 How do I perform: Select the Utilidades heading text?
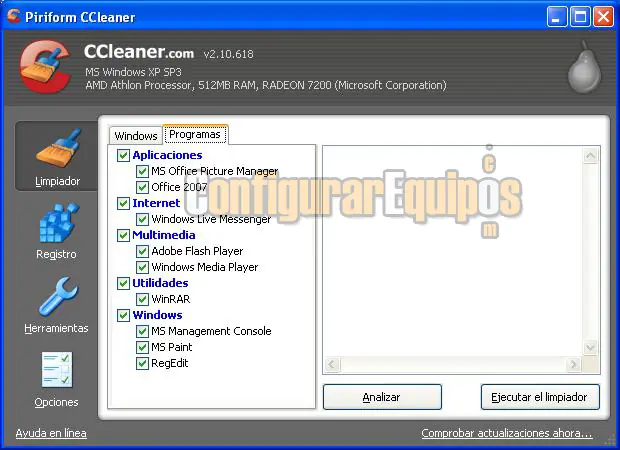pos(160,283)
